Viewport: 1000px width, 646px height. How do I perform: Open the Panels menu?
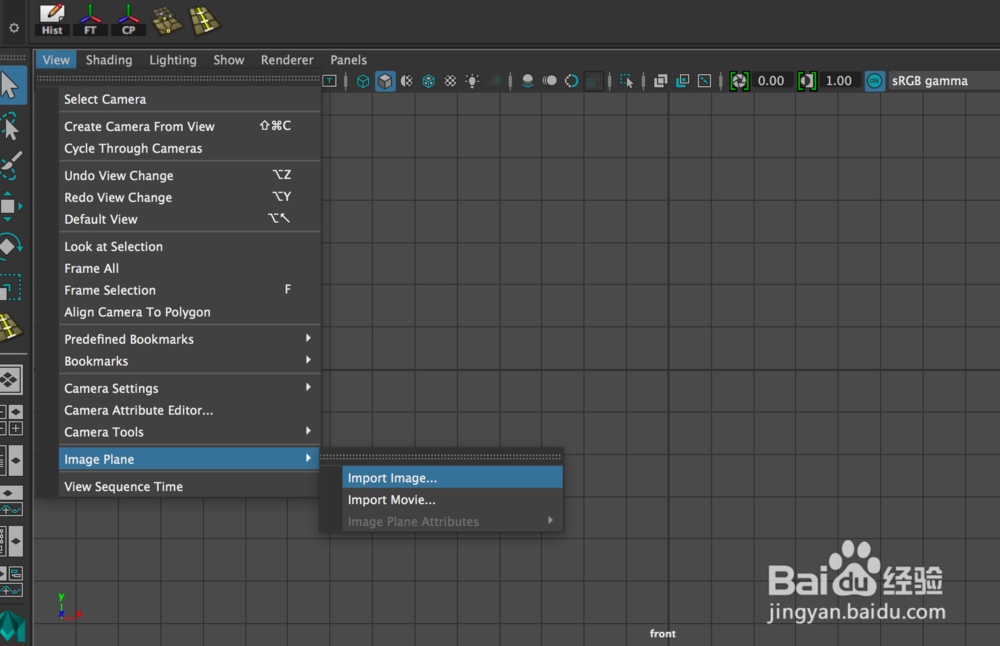tap(348, 60)
